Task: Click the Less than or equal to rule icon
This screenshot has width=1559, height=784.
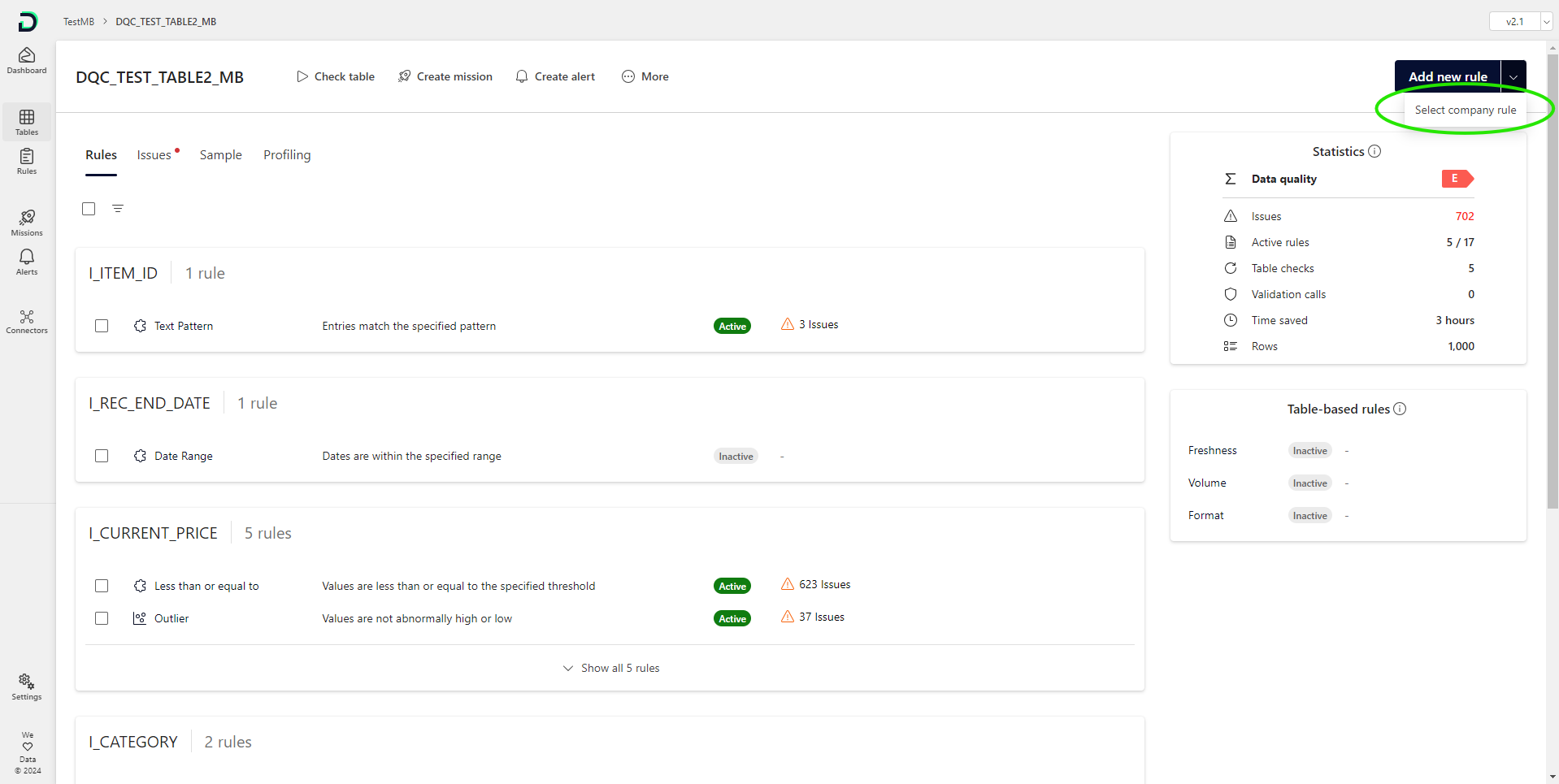Action: (x=140, y=586)
